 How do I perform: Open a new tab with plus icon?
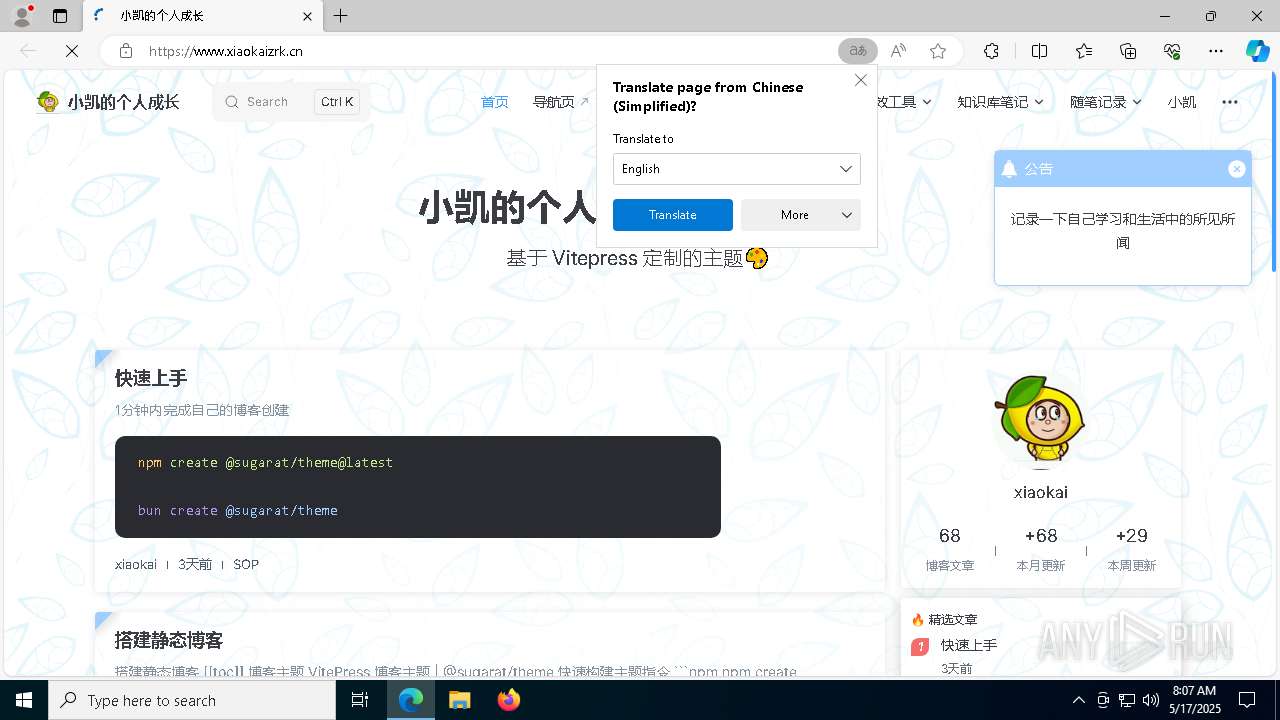coord(341,16)
